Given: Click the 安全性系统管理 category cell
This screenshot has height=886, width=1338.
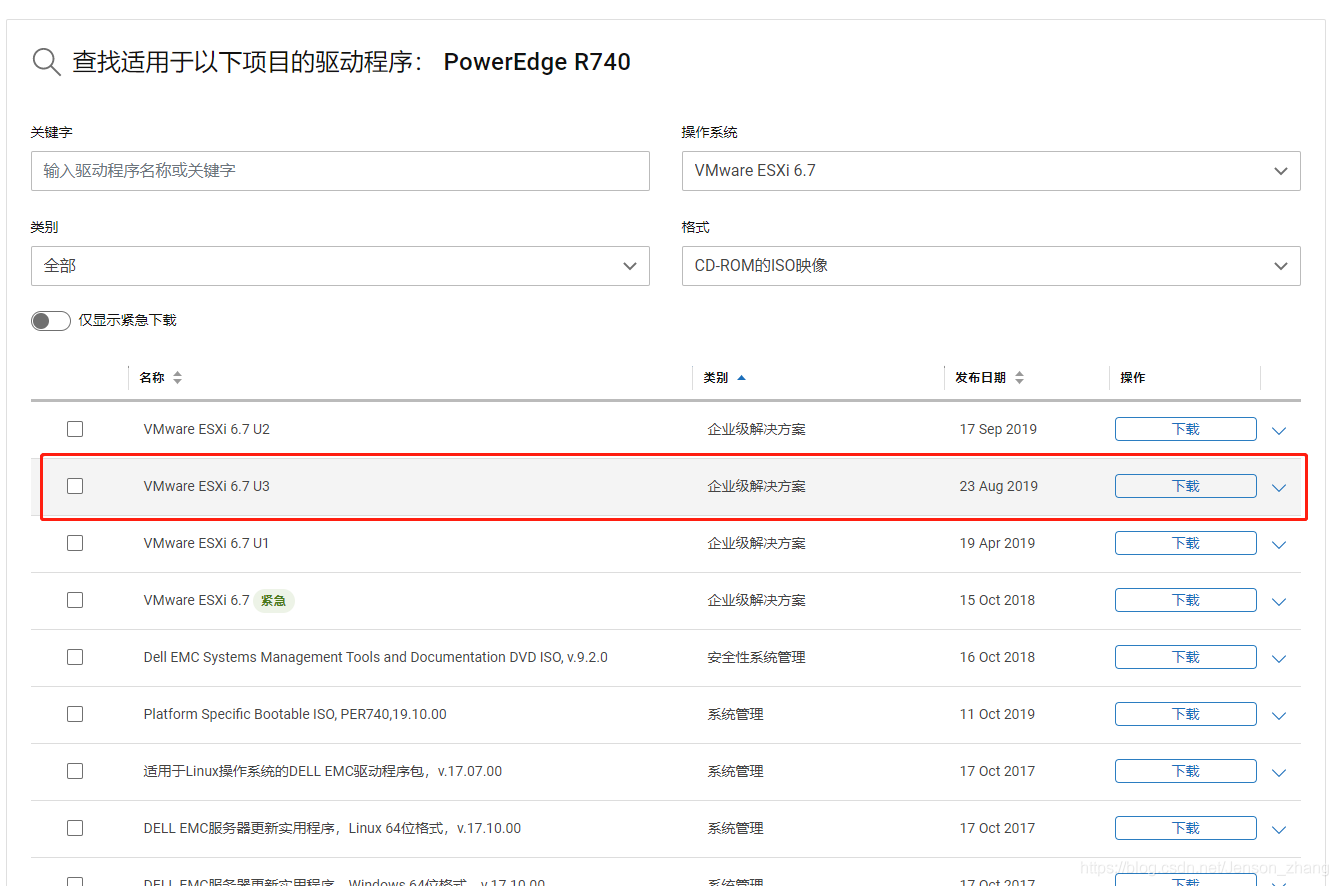Looking at the screenshot, I should tap(756, 657).
